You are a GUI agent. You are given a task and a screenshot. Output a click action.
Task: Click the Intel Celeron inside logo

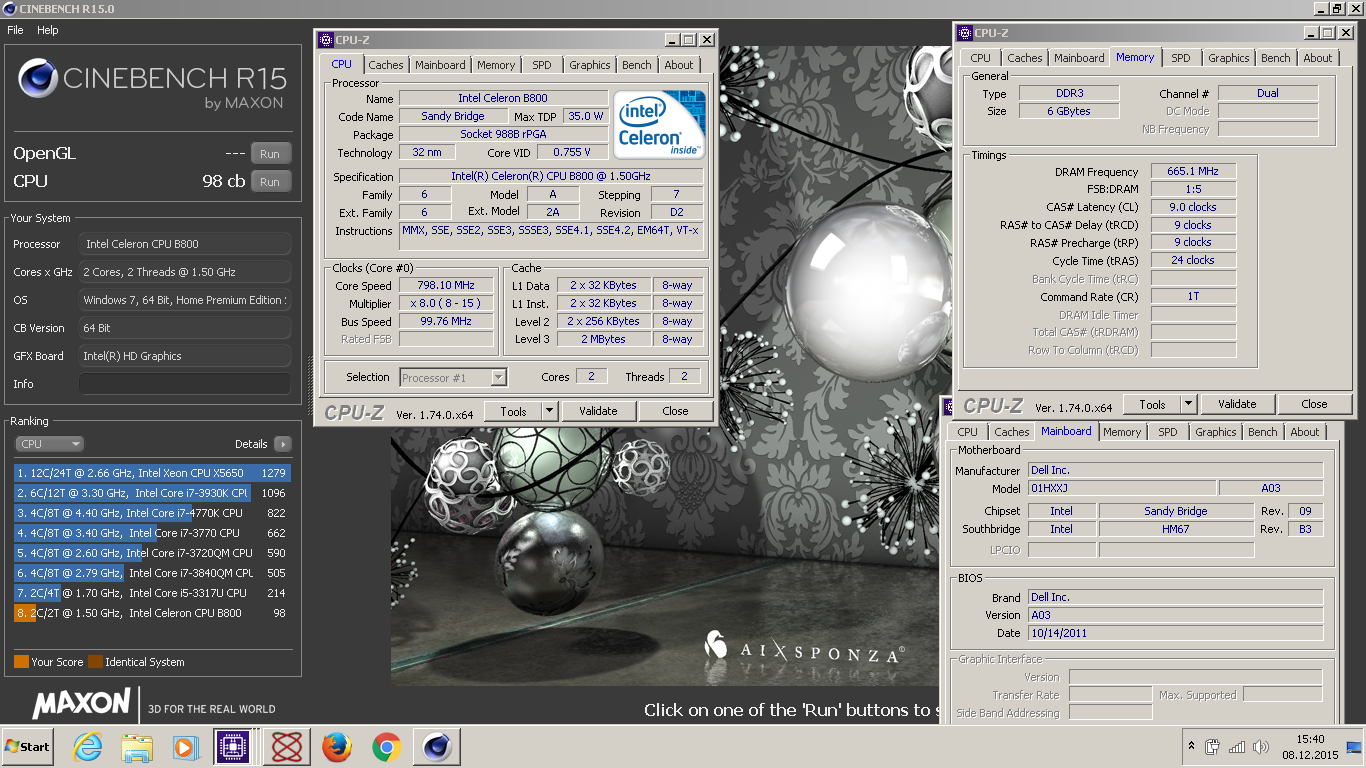(659, 124)
